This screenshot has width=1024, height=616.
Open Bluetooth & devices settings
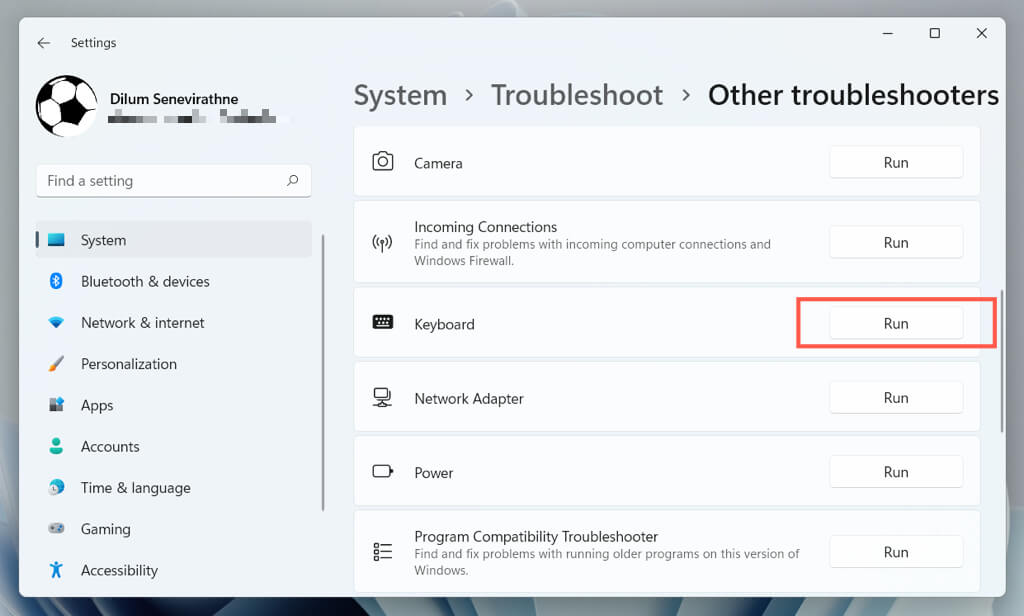coord(145,282)
